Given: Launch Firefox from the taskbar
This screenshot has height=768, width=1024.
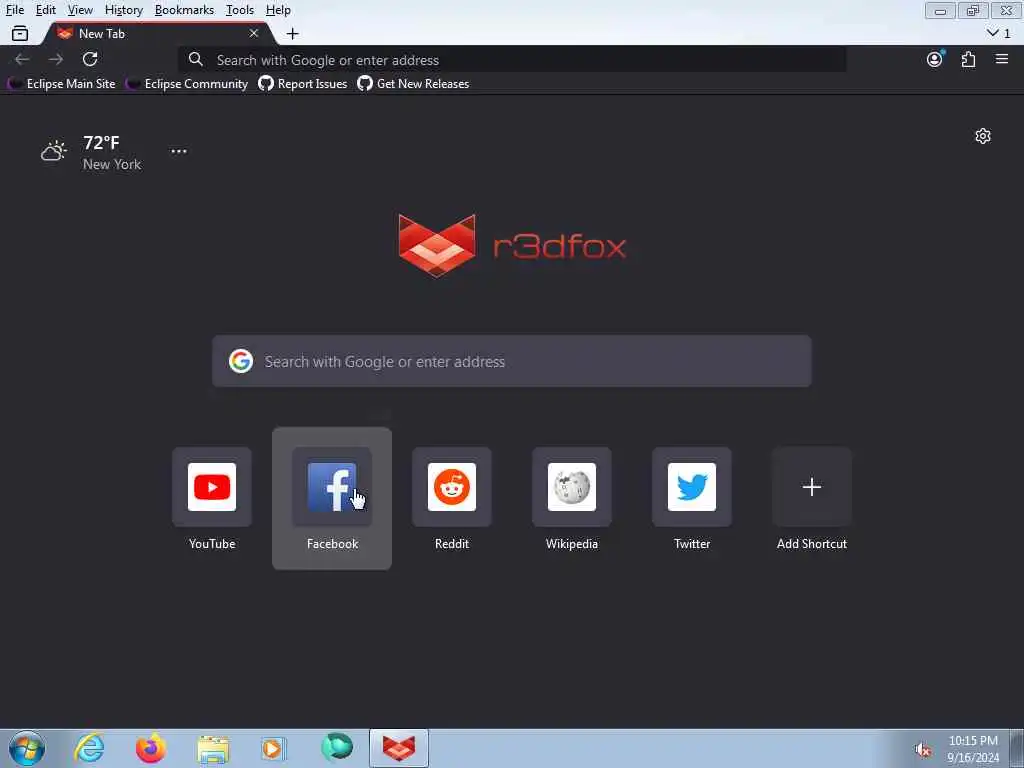Looking at the screenshot, I should tap(151, 748).
